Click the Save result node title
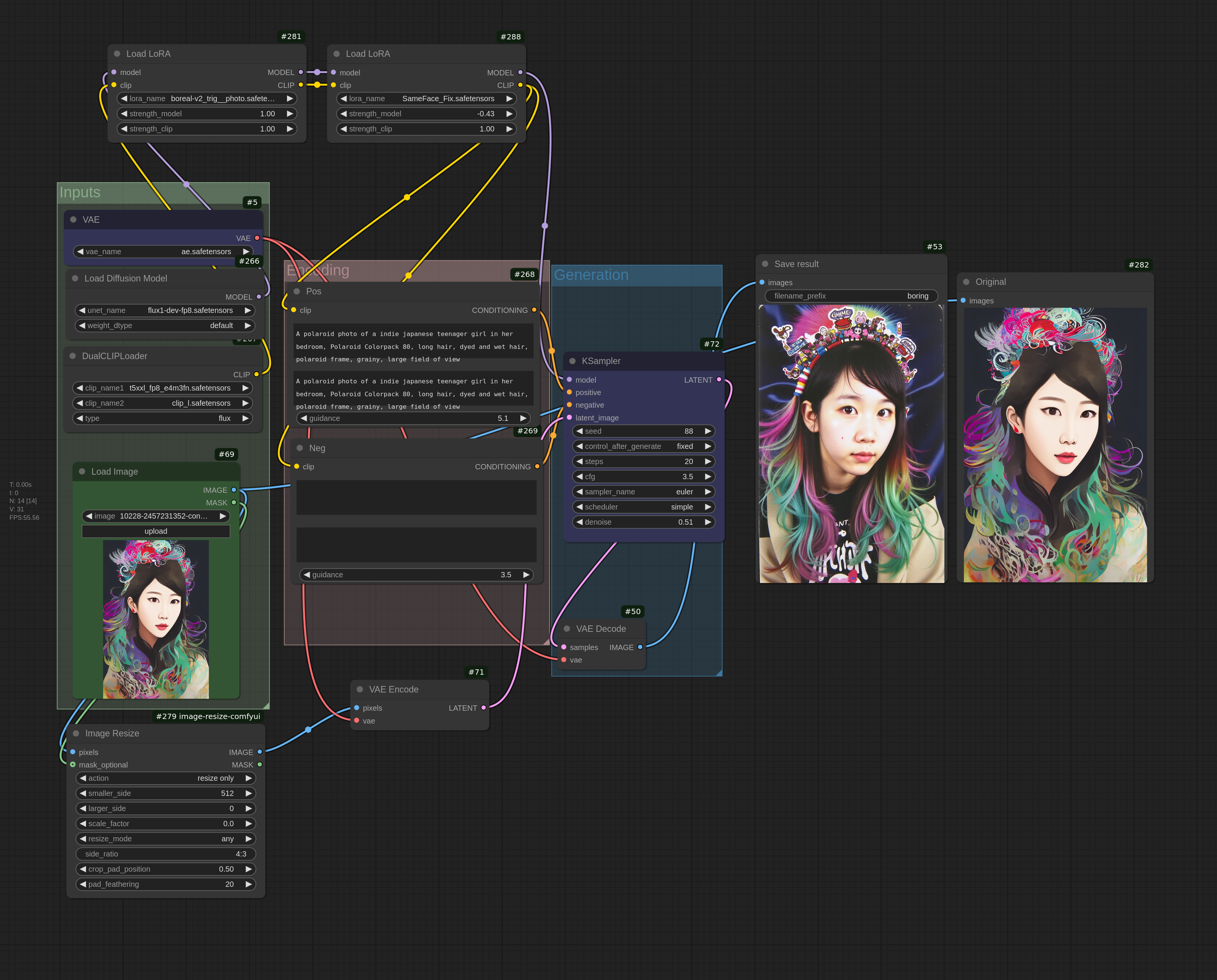This screenshot has width=1217, height=980. point(796,264)
